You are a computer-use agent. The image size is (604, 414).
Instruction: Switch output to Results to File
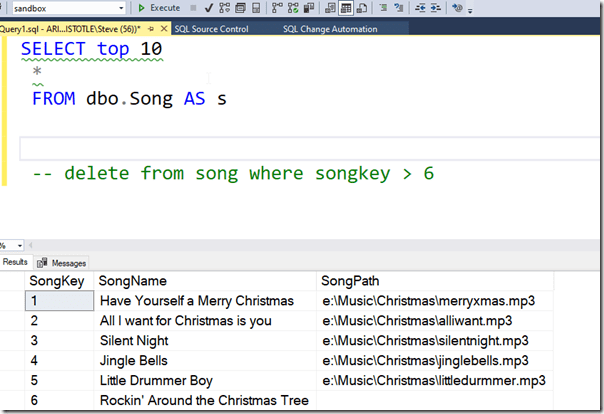[362, 8]
